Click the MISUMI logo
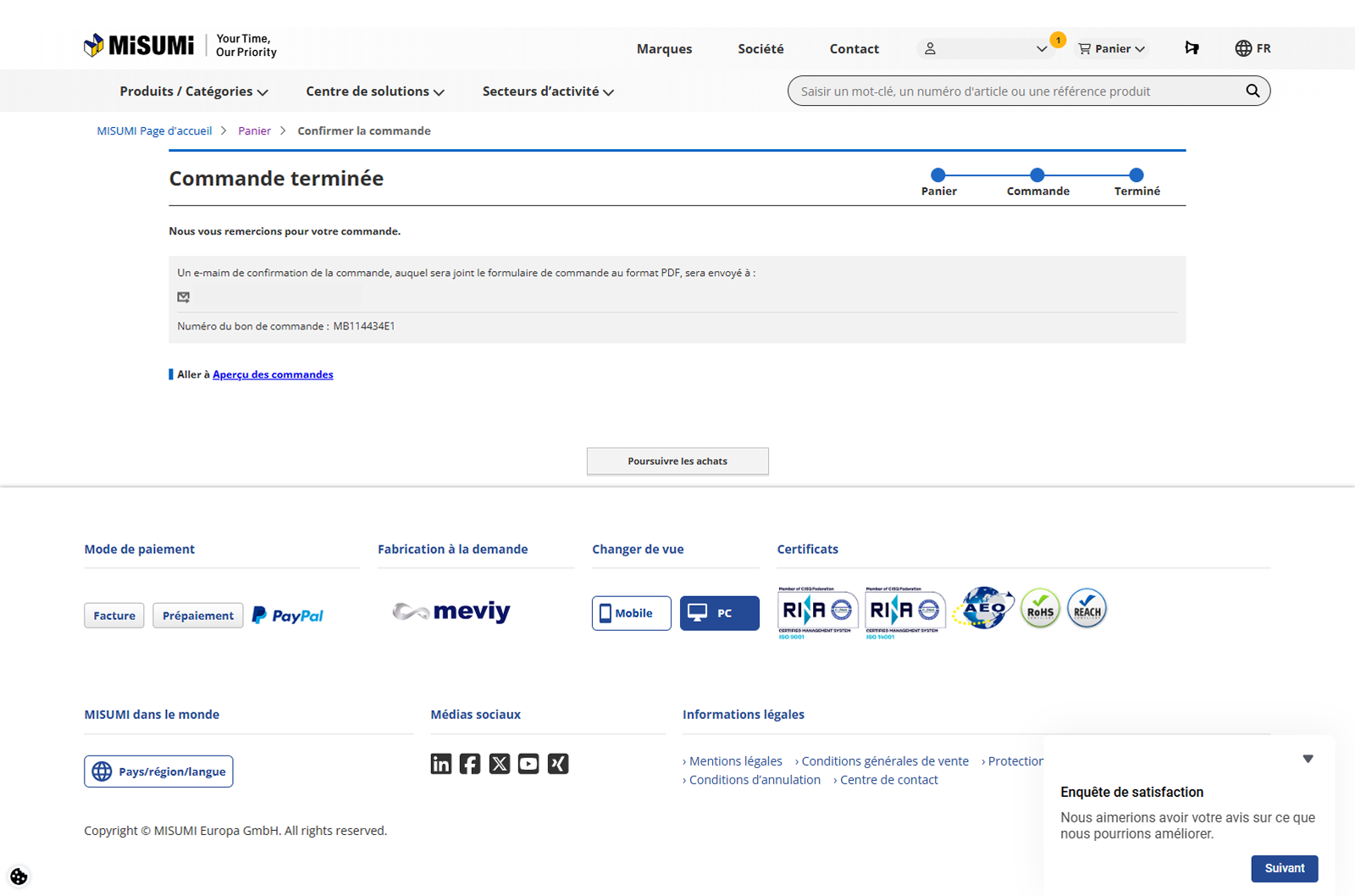The image size is (1355, 896). (x=140, y=46)
